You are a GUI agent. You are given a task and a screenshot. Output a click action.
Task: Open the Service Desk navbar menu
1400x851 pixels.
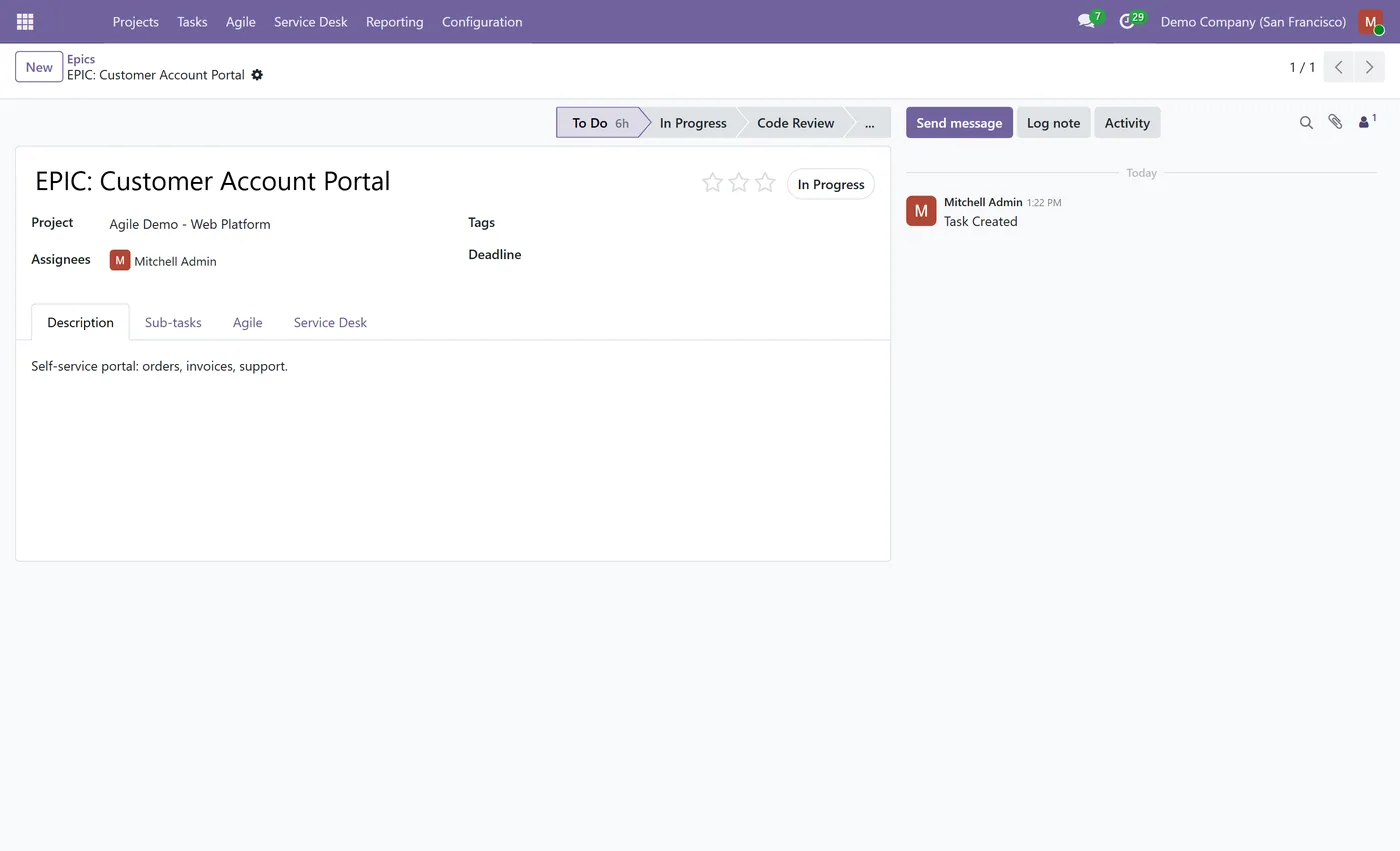pos(311,22)
